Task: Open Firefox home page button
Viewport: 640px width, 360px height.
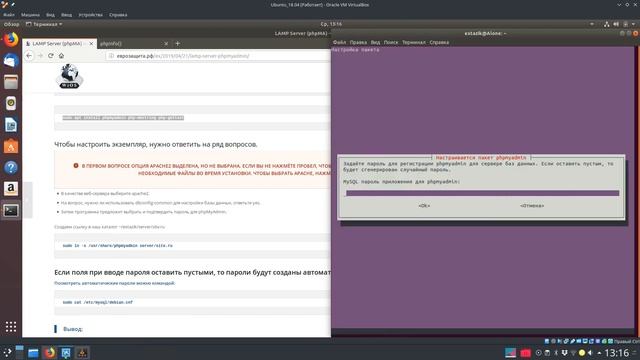Action: point(61,56)
